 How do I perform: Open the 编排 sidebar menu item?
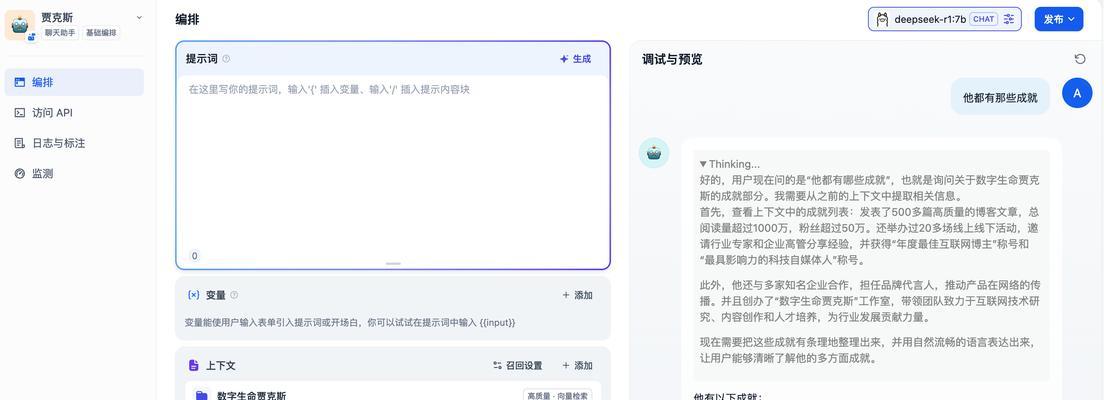74,82
